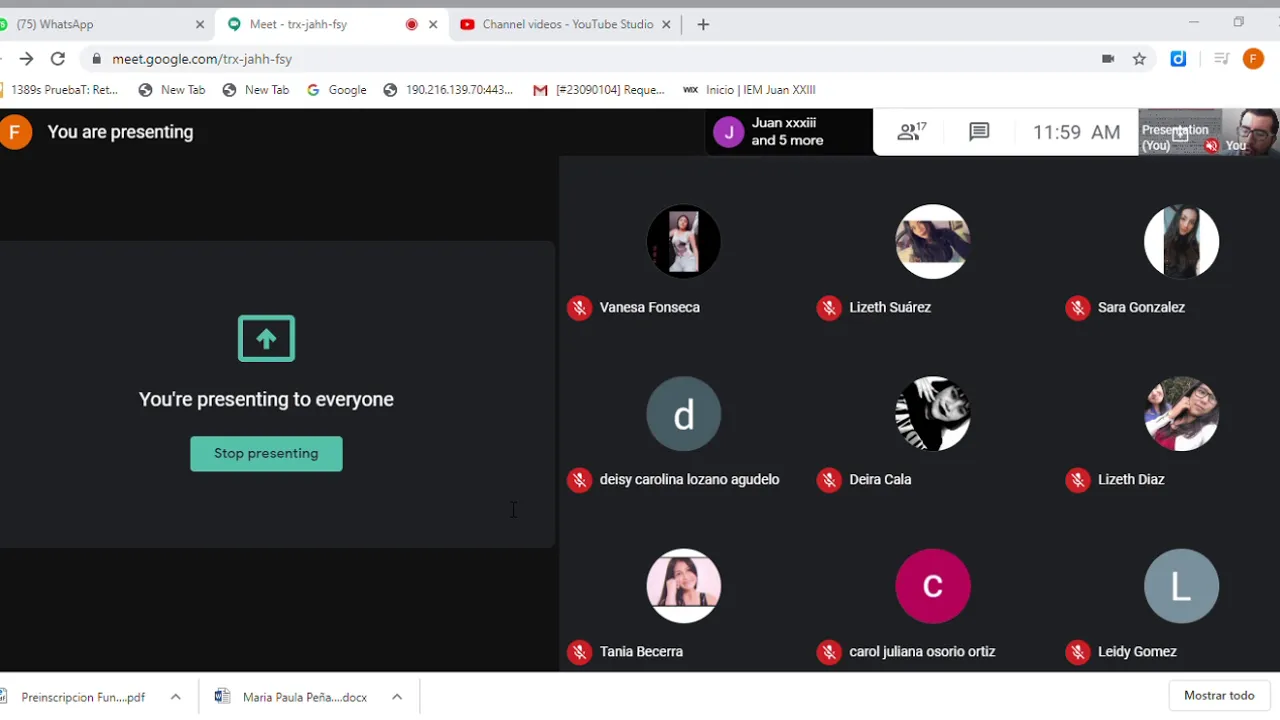
Task: Click Lizeth Díaz's profile picture
Action: [x=1181, y=414]
